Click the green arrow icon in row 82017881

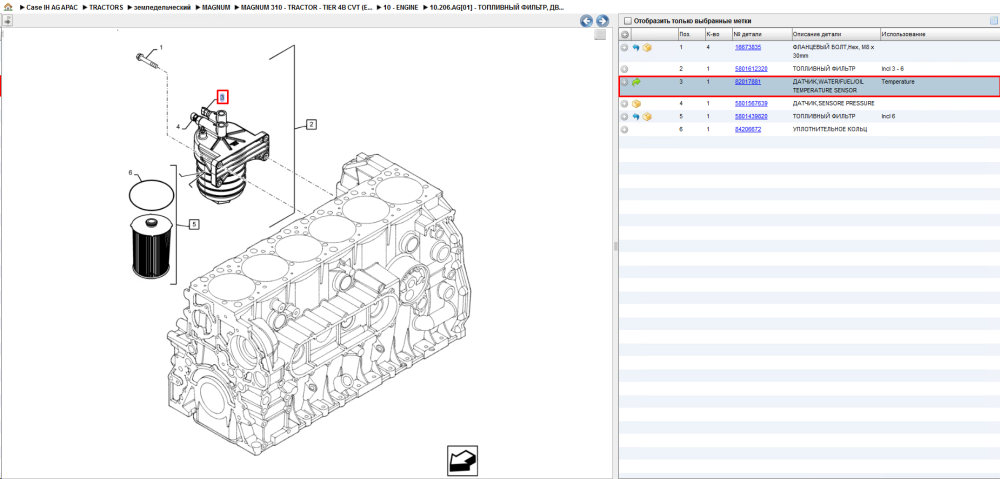pyautogui.click(x=636, y=82)
